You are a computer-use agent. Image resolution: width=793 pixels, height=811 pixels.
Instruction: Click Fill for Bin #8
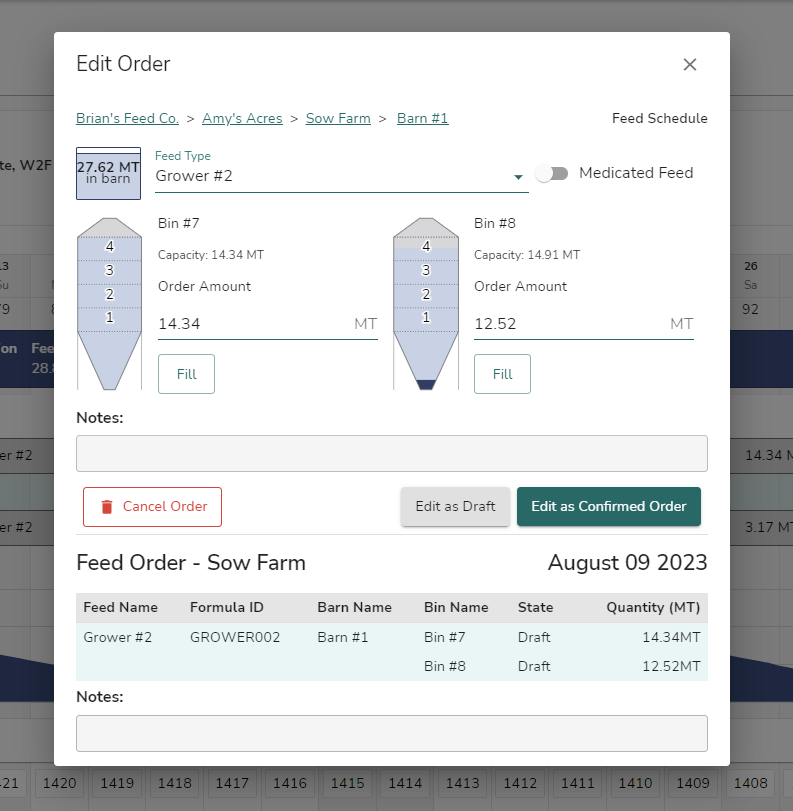tap(502, 373)
